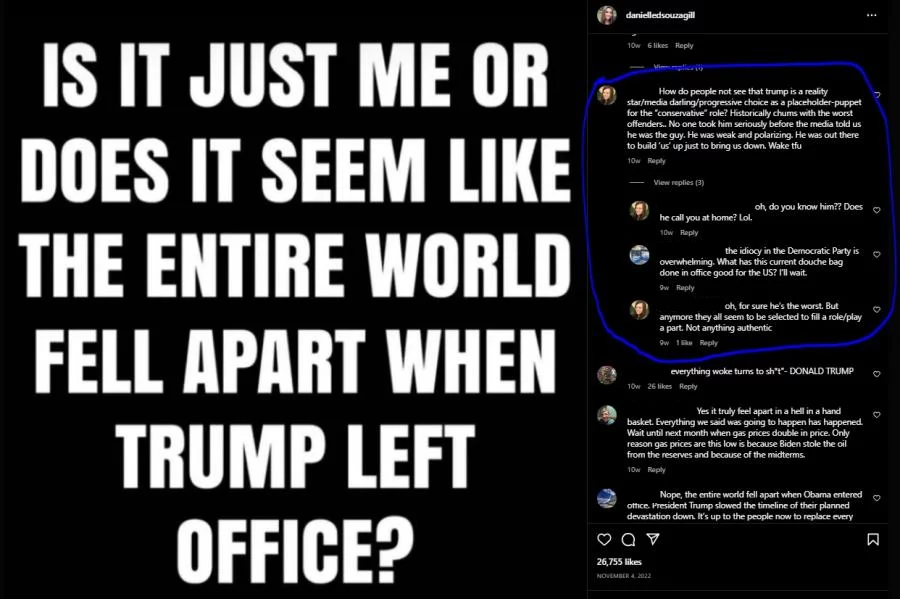
Task: Expand the partially hidden View replies link at top
Action: click(678, 67)
